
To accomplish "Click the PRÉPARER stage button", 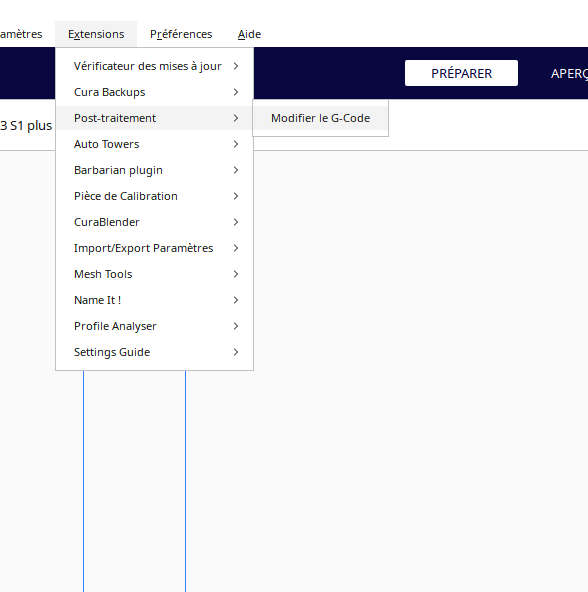I will (x=461, y=73).
